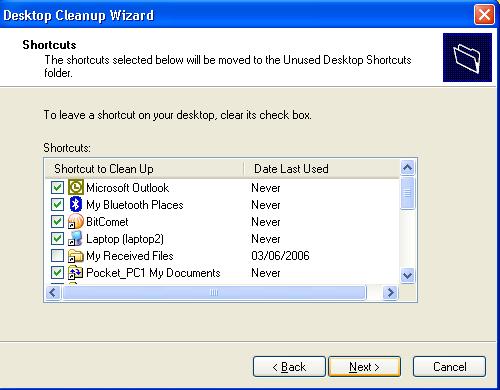Click the My Bluetooth Places Bluetooth icon
Screen dimensions: 500x390
[x=76, y=204]
